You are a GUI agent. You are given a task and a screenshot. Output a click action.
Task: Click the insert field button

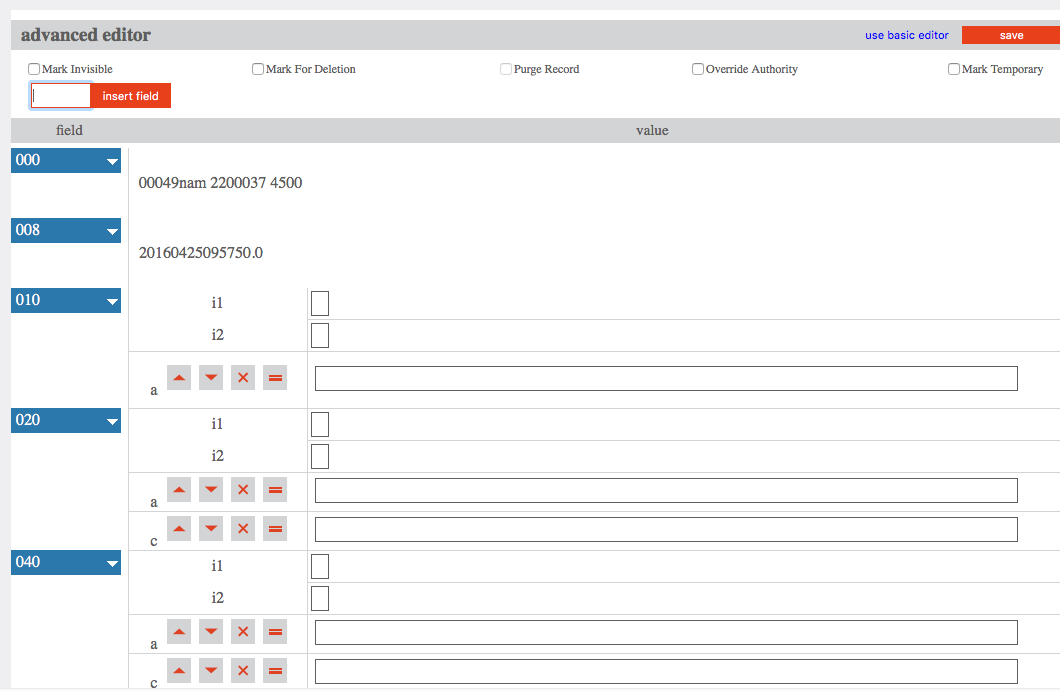pos(130,96)
